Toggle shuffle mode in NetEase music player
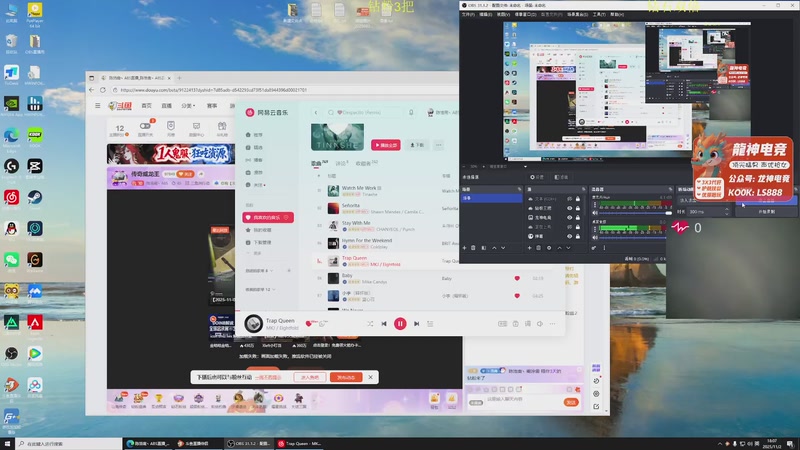Screen dimensions: 800x450 370,323
